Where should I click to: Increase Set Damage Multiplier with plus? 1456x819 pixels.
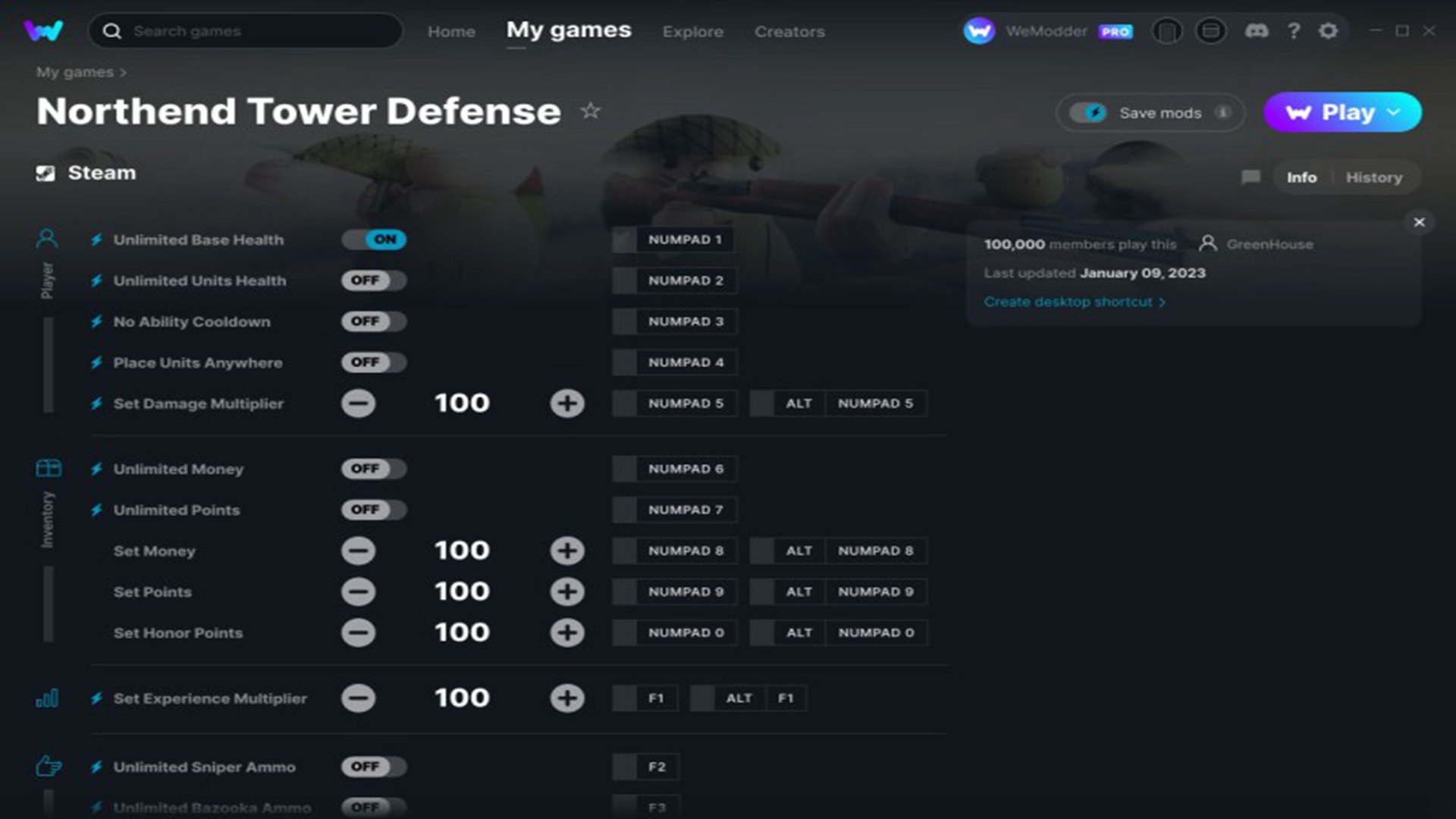coord(566,403)
